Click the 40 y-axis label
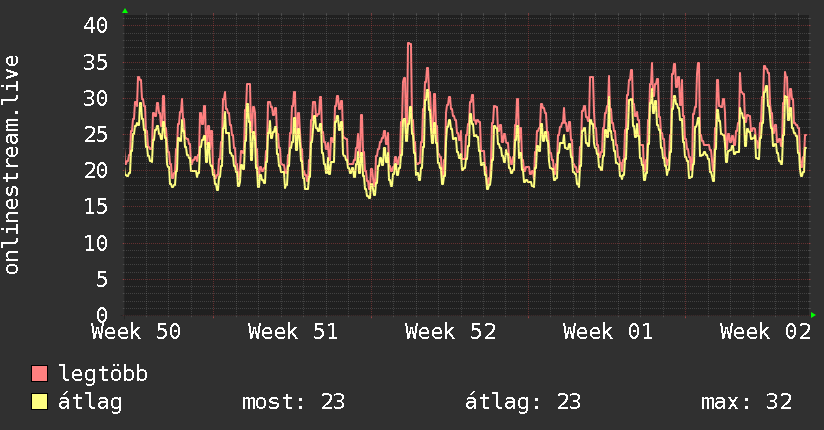 click(x=96, y=25)
